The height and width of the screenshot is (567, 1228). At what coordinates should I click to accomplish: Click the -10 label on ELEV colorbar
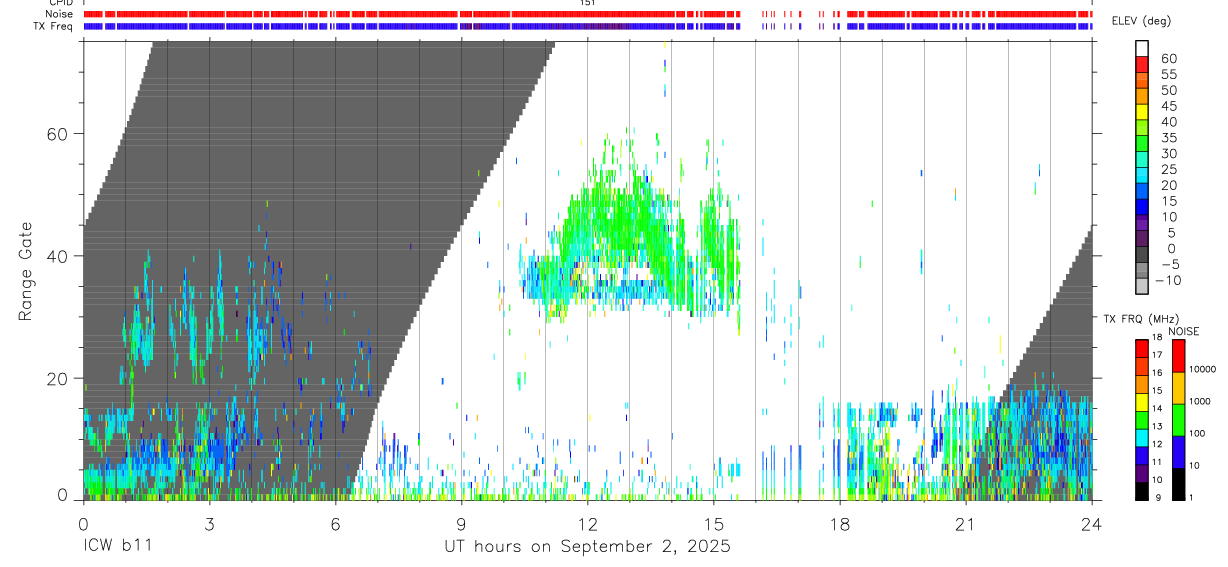coord(1167,280)
